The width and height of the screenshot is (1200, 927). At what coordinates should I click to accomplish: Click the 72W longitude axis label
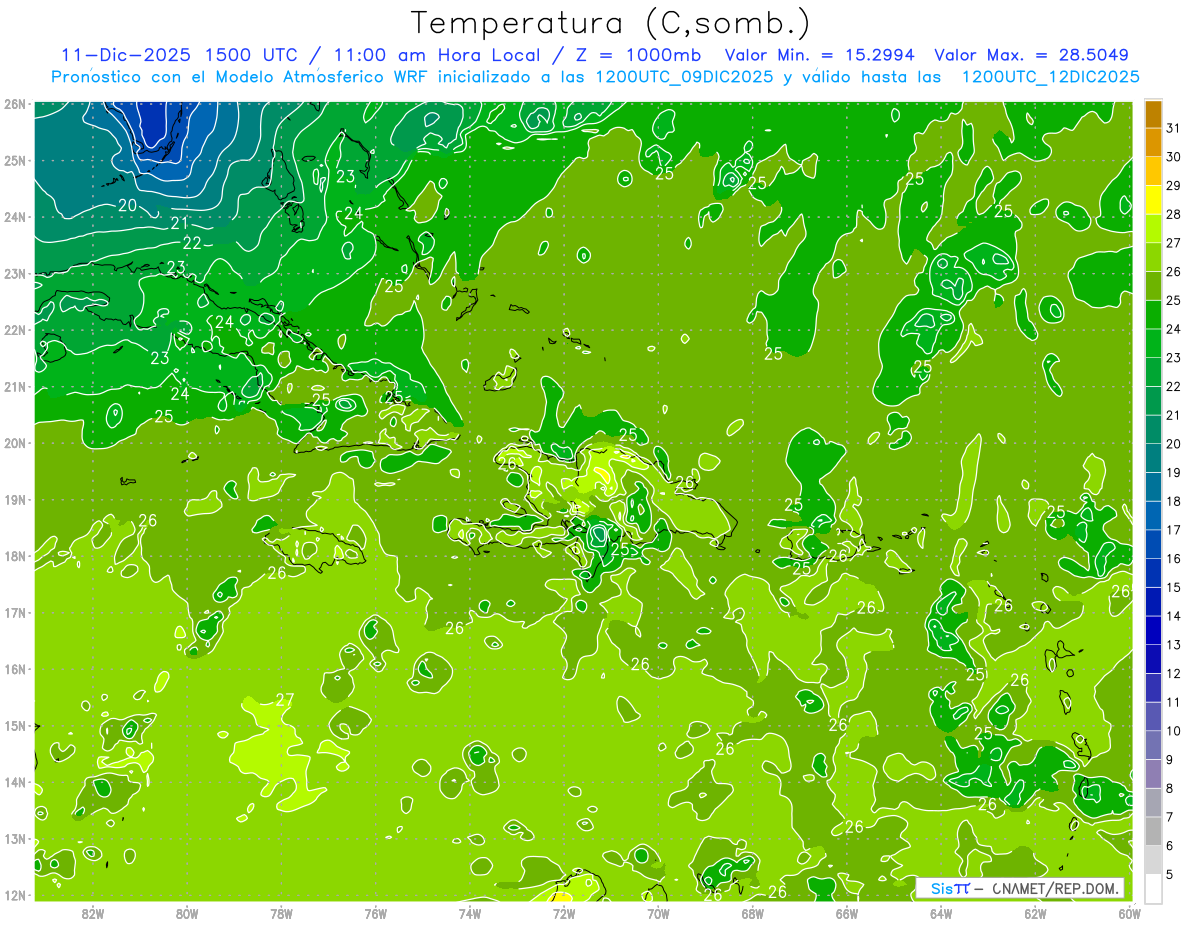point(564,913)
